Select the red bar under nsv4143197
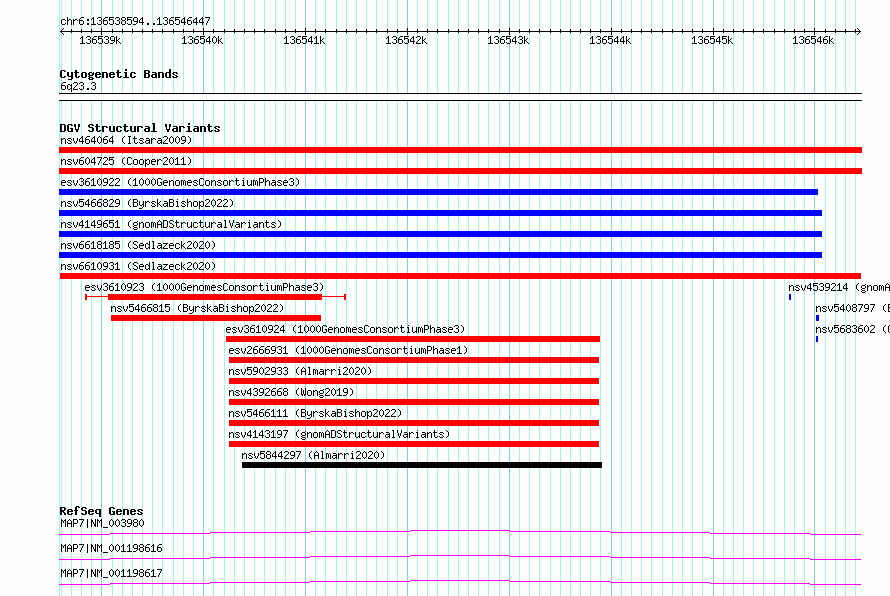The width and height of the screenshot is (890, 596). 414,444
